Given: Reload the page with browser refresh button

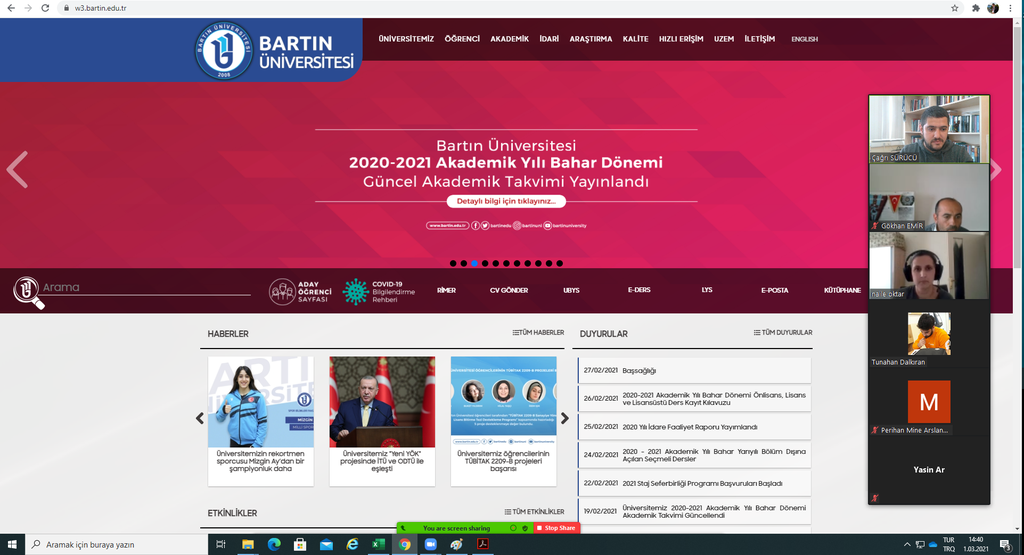Looking at the screenshot, I should tap(42, 8).
